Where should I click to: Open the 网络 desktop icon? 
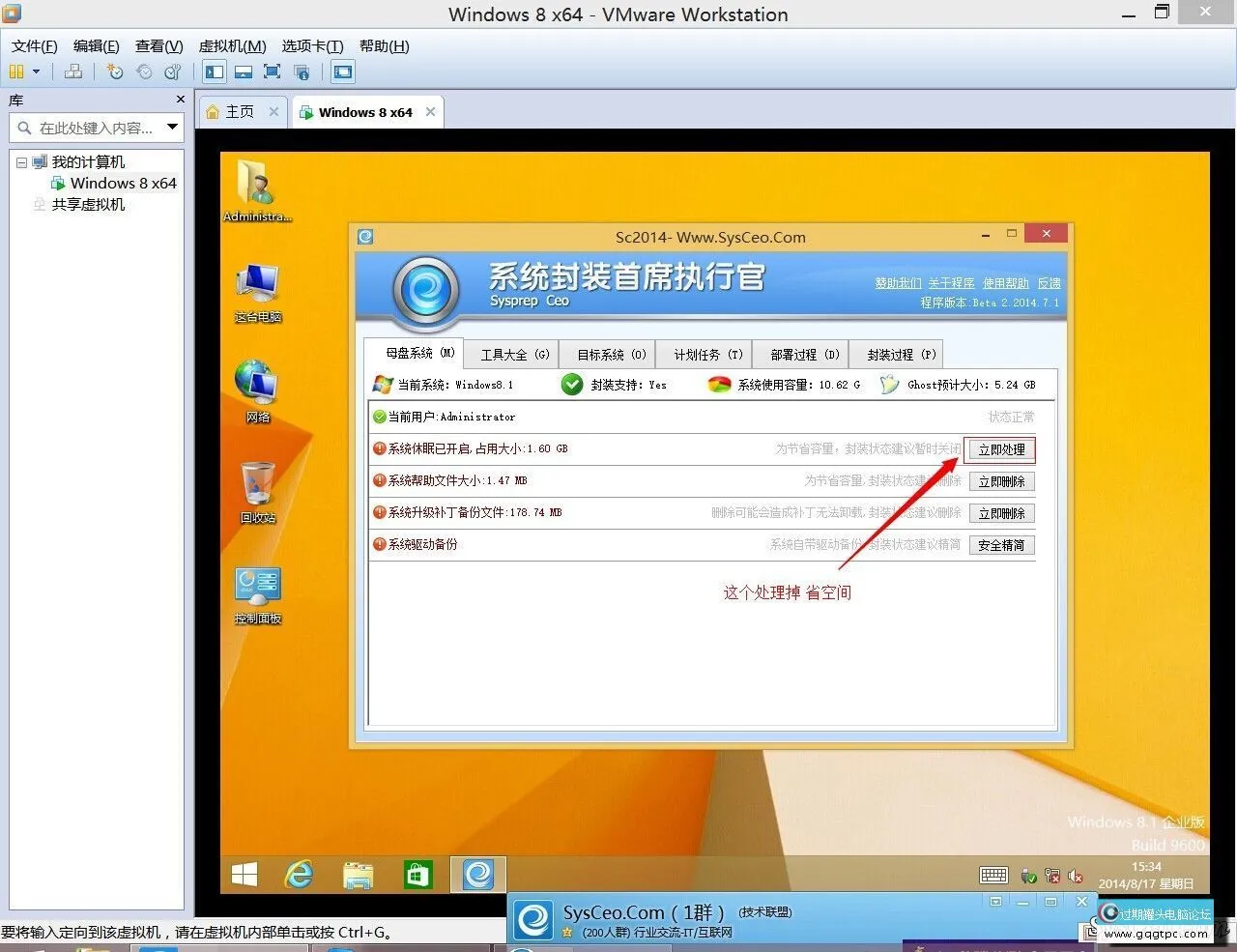[x=257, y=387]
